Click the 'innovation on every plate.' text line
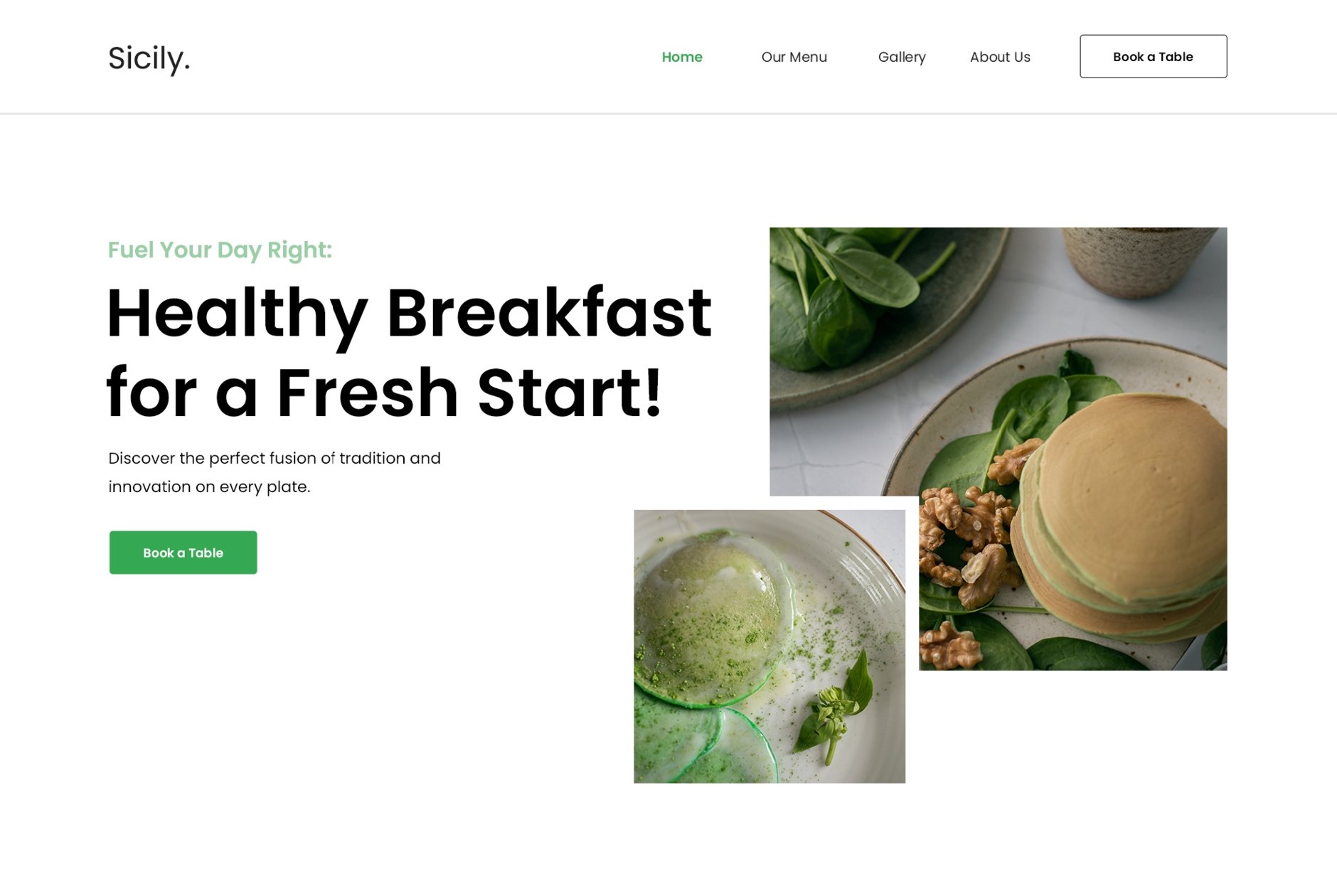1337x896 pixels. [x=209, y=487]
